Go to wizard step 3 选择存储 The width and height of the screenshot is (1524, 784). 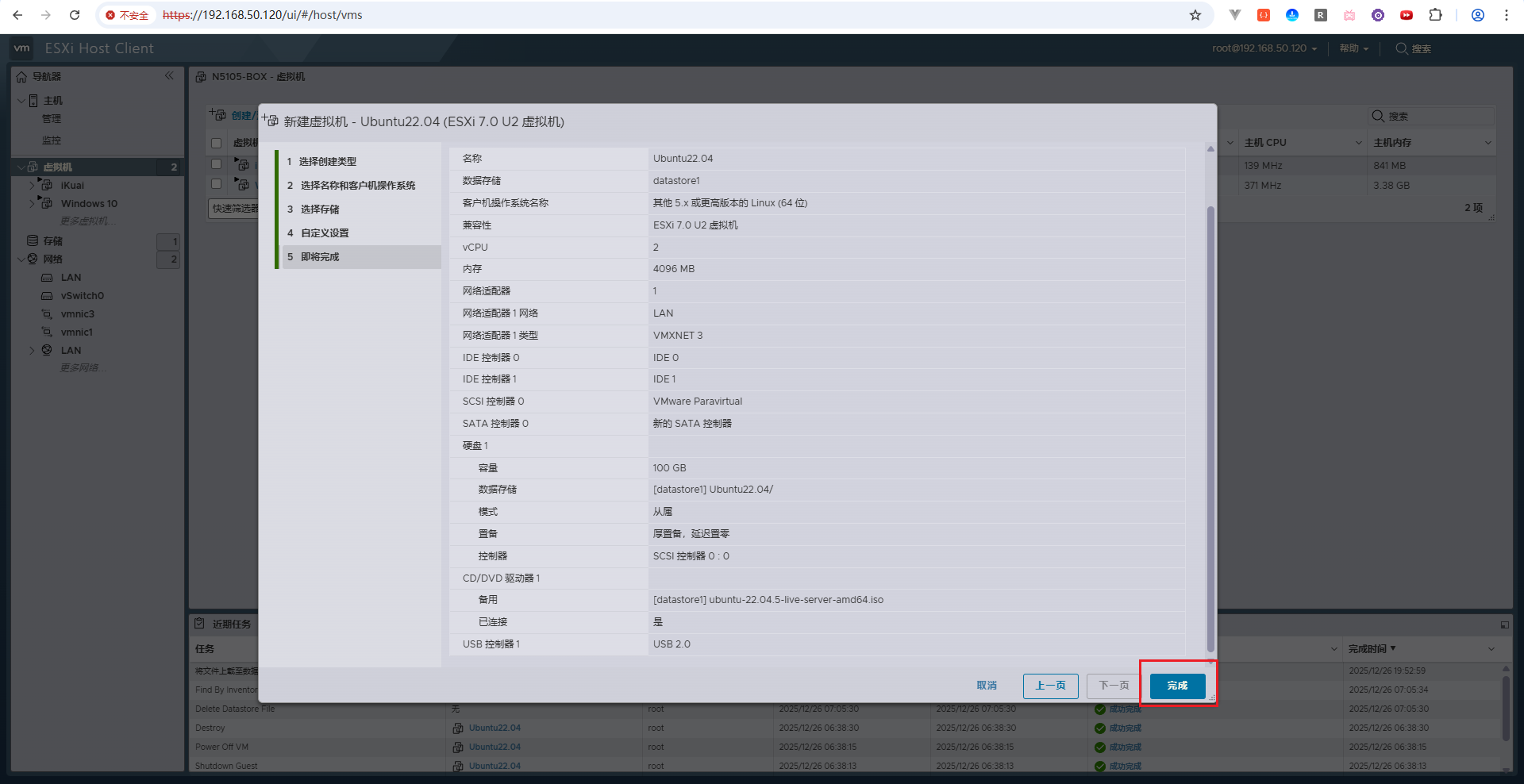pos(319,209)
